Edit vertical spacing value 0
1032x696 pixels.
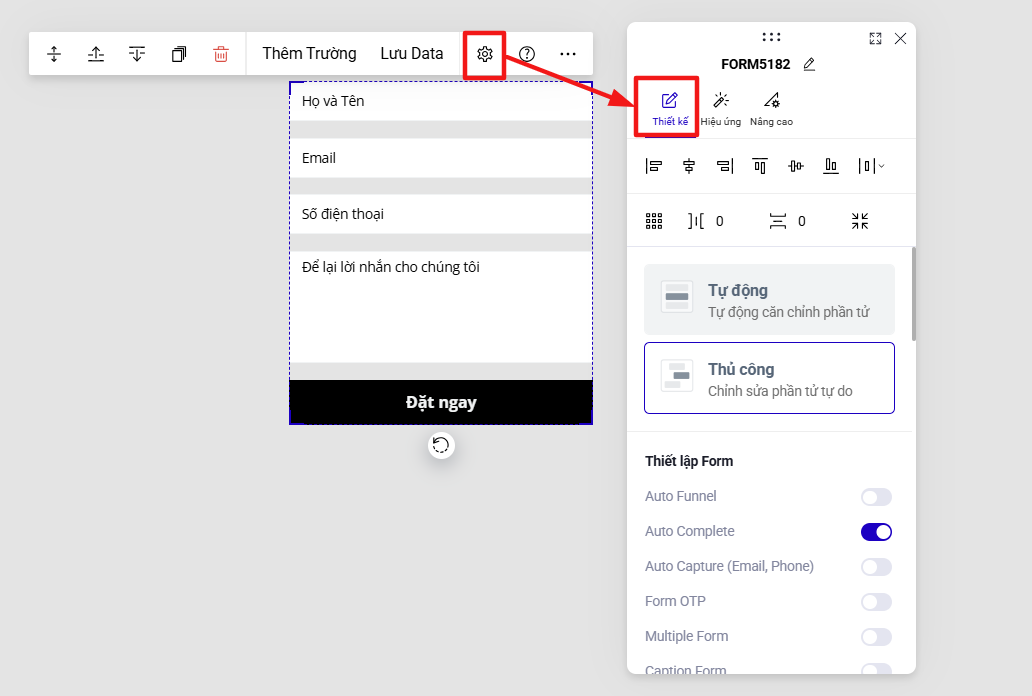[x=802, y=221]
